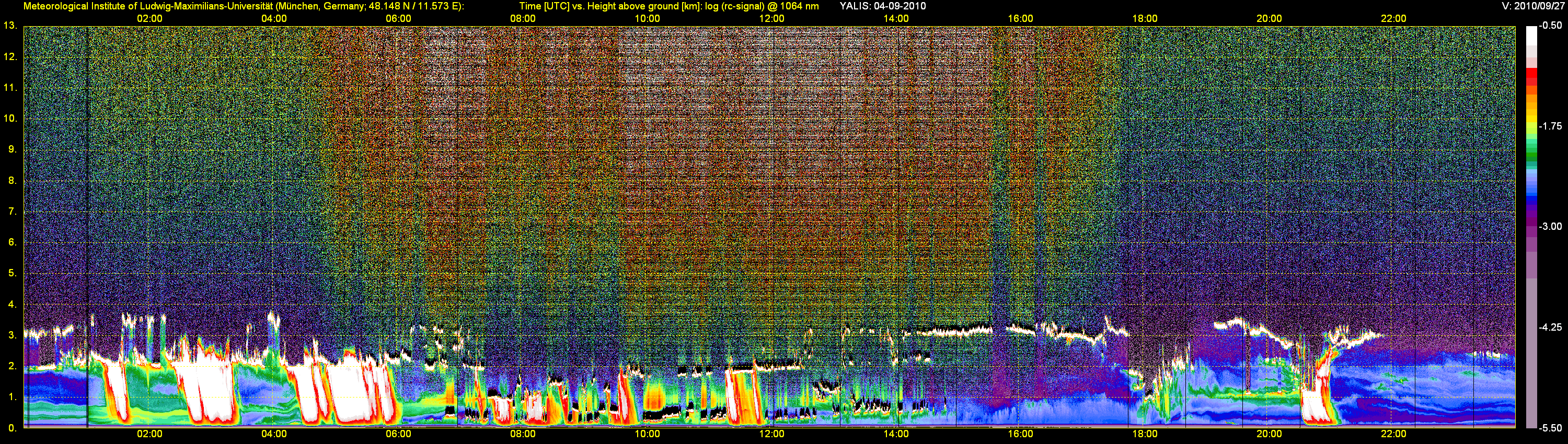Click the 16:00 label on the bottom time axis
The width and height of the screenshot is (1568, 444).
[1020, 434]
